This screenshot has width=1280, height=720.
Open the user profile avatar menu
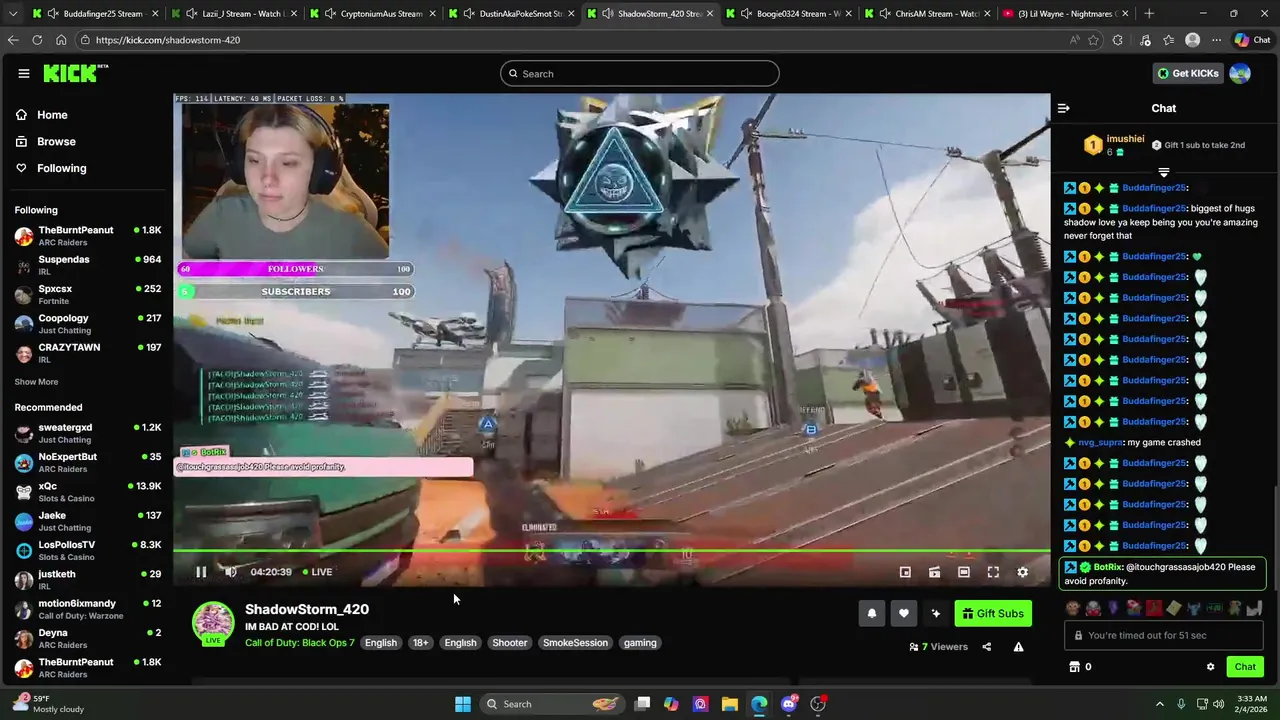[x=1240, y=73]
